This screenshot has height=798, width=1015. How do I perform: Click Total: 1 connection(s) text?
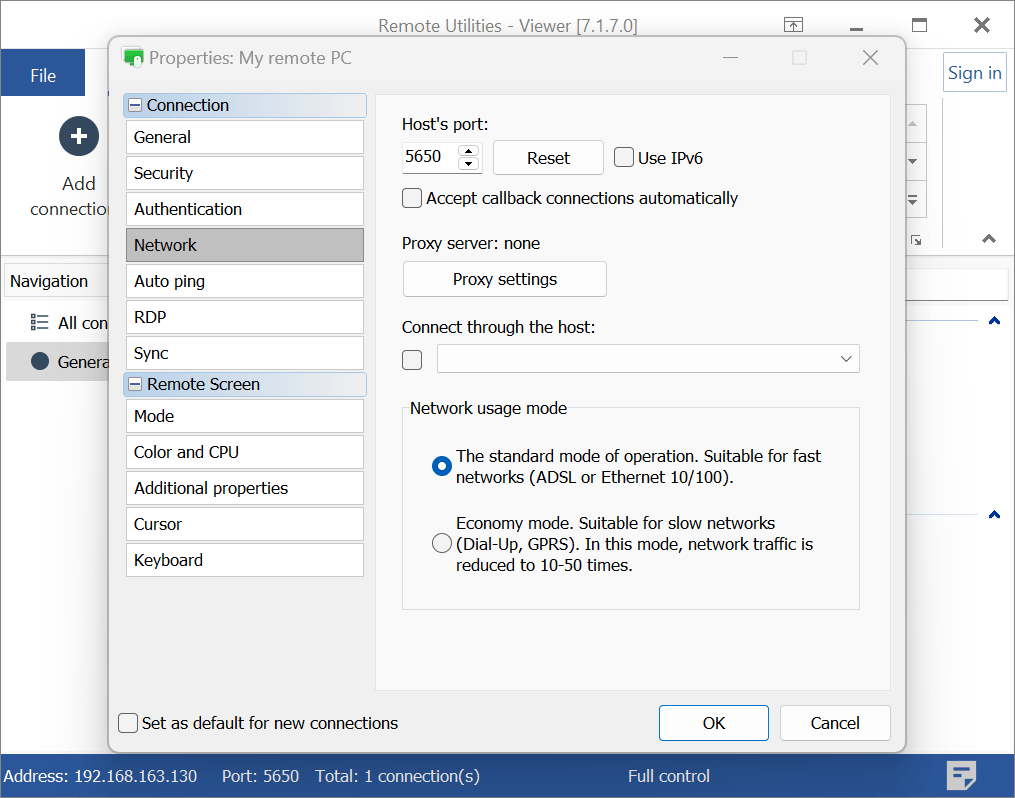[x=397, y=776]
